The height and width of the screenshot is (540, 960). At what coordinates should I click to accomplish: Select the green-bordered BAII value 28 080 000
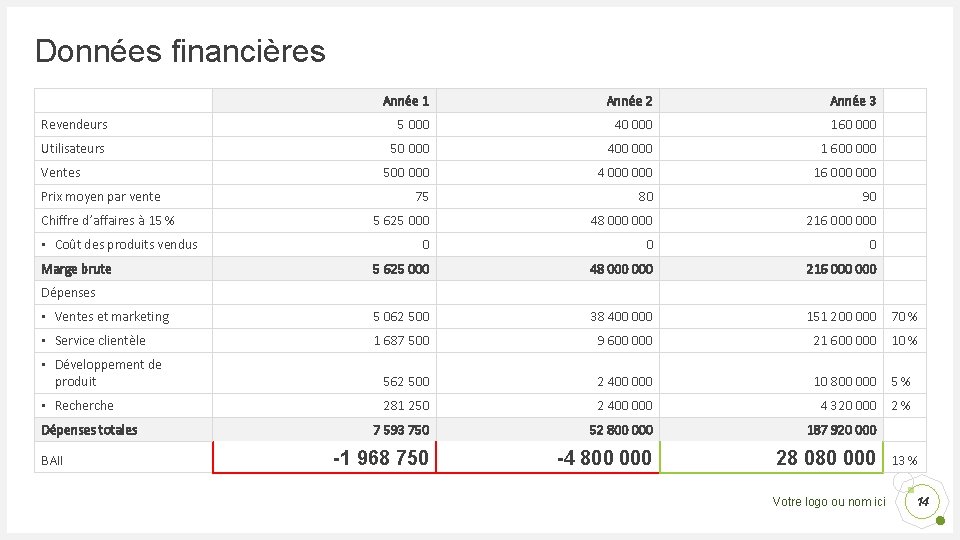(x=826, y=458)
